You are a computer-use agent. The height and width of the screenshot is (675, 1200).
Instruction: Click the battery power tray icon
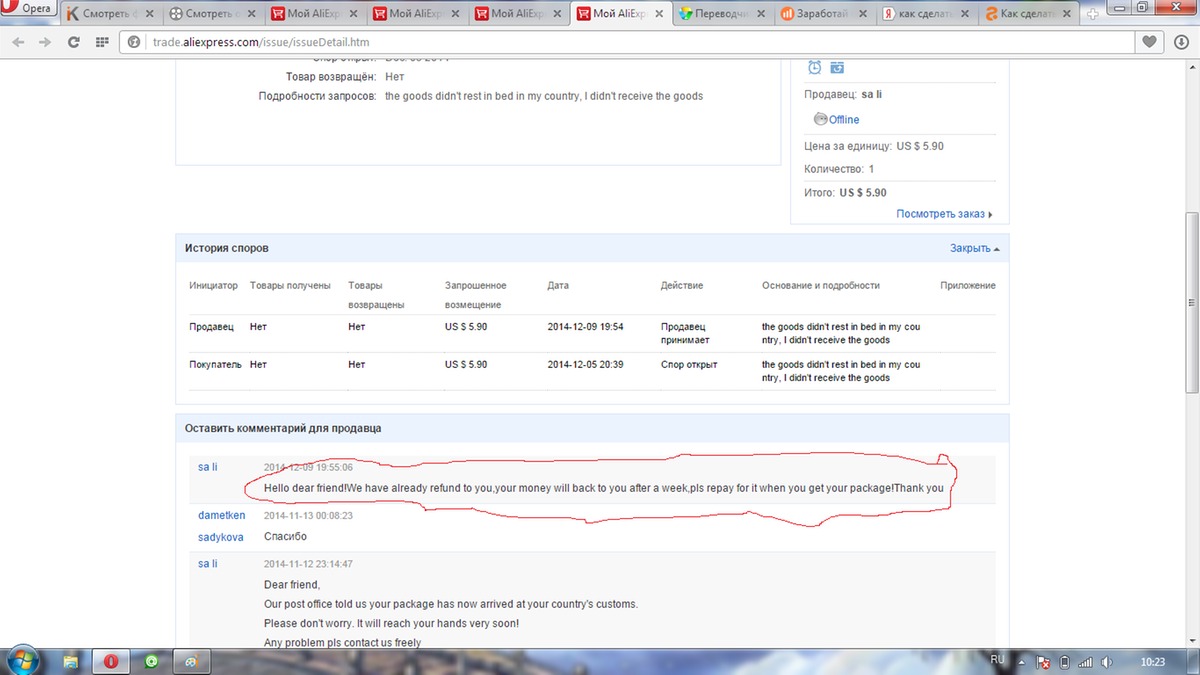[x=1064, y=662]
